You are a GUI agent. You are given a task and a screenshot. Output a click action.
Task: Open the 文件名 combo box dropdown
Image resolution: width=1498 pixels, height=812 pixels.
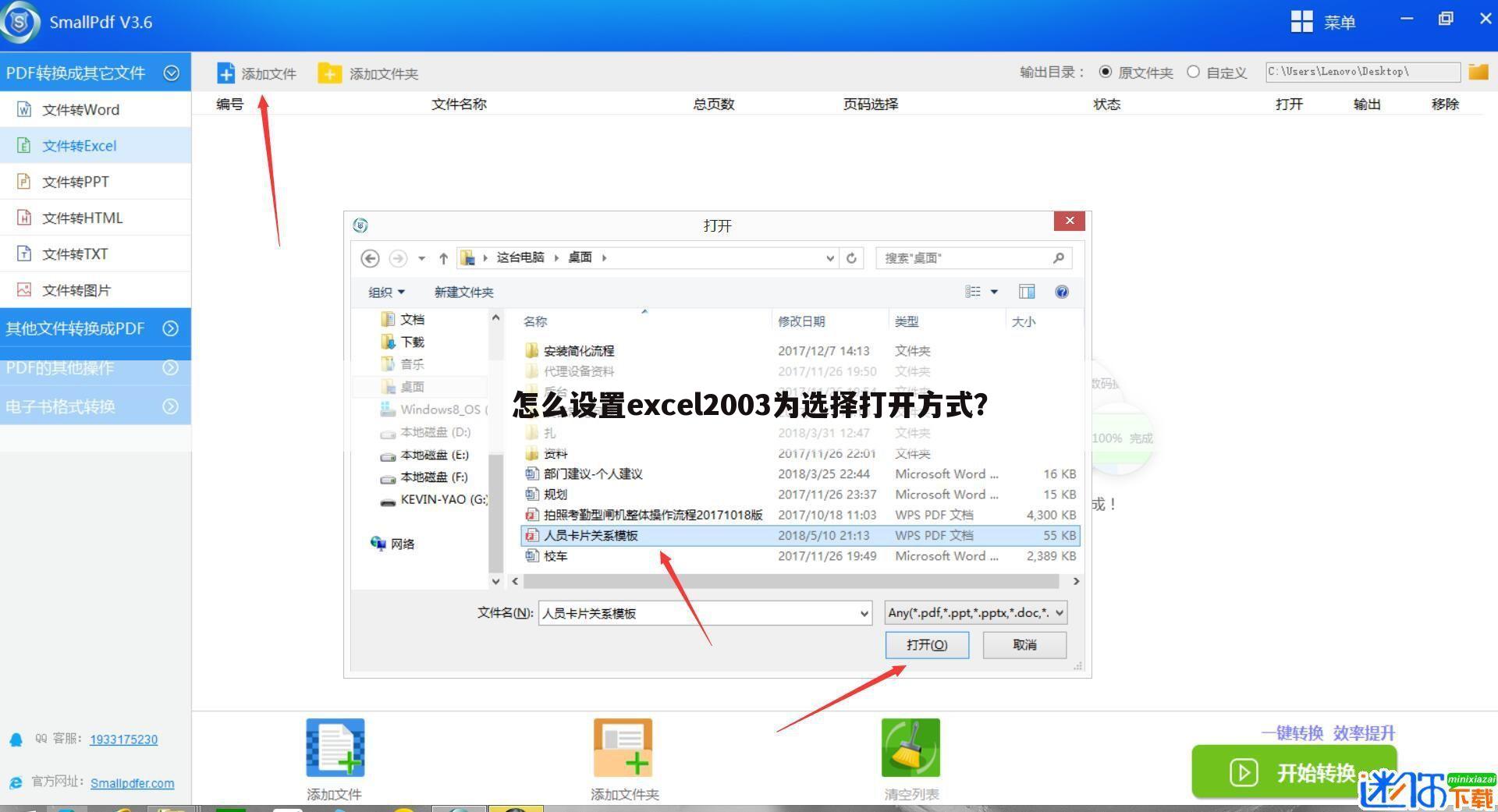[x=864, y=614]
